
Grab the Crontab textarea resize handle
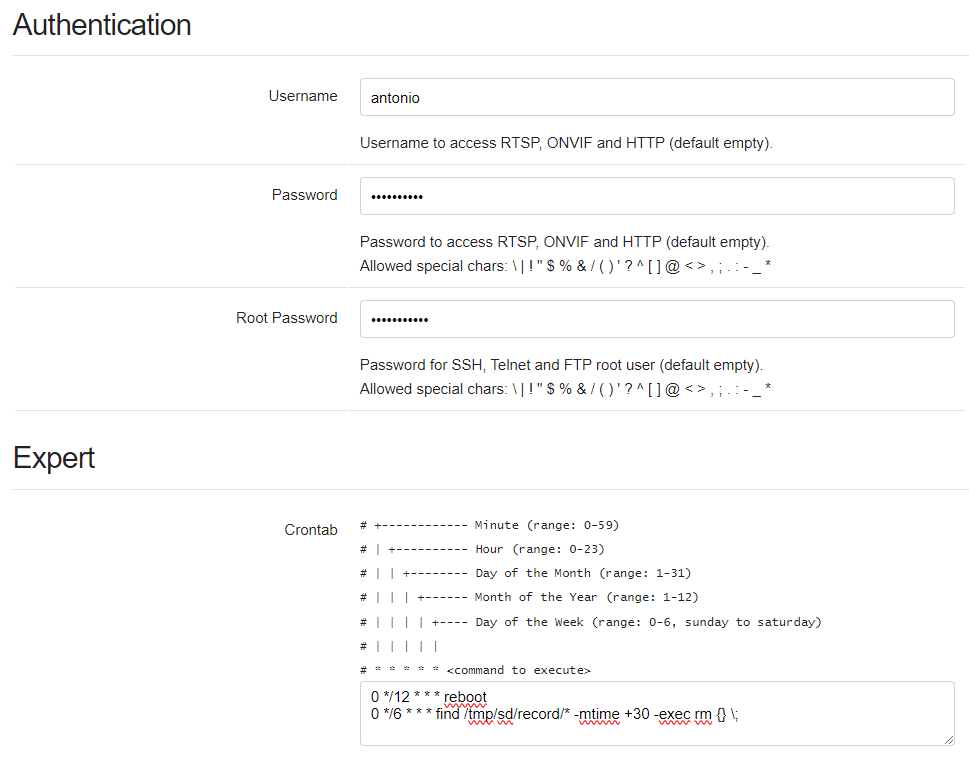(x=948, y=739)
